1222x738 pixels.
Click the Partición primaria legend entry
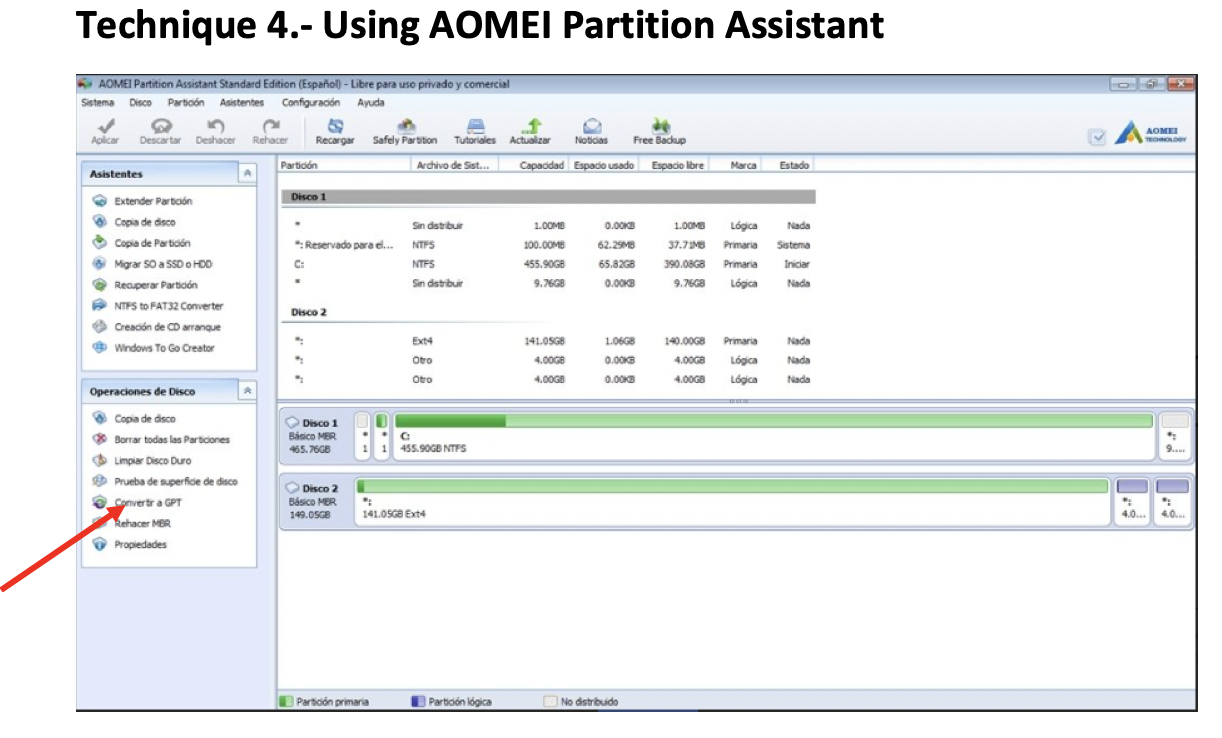[x=325, y=702]
